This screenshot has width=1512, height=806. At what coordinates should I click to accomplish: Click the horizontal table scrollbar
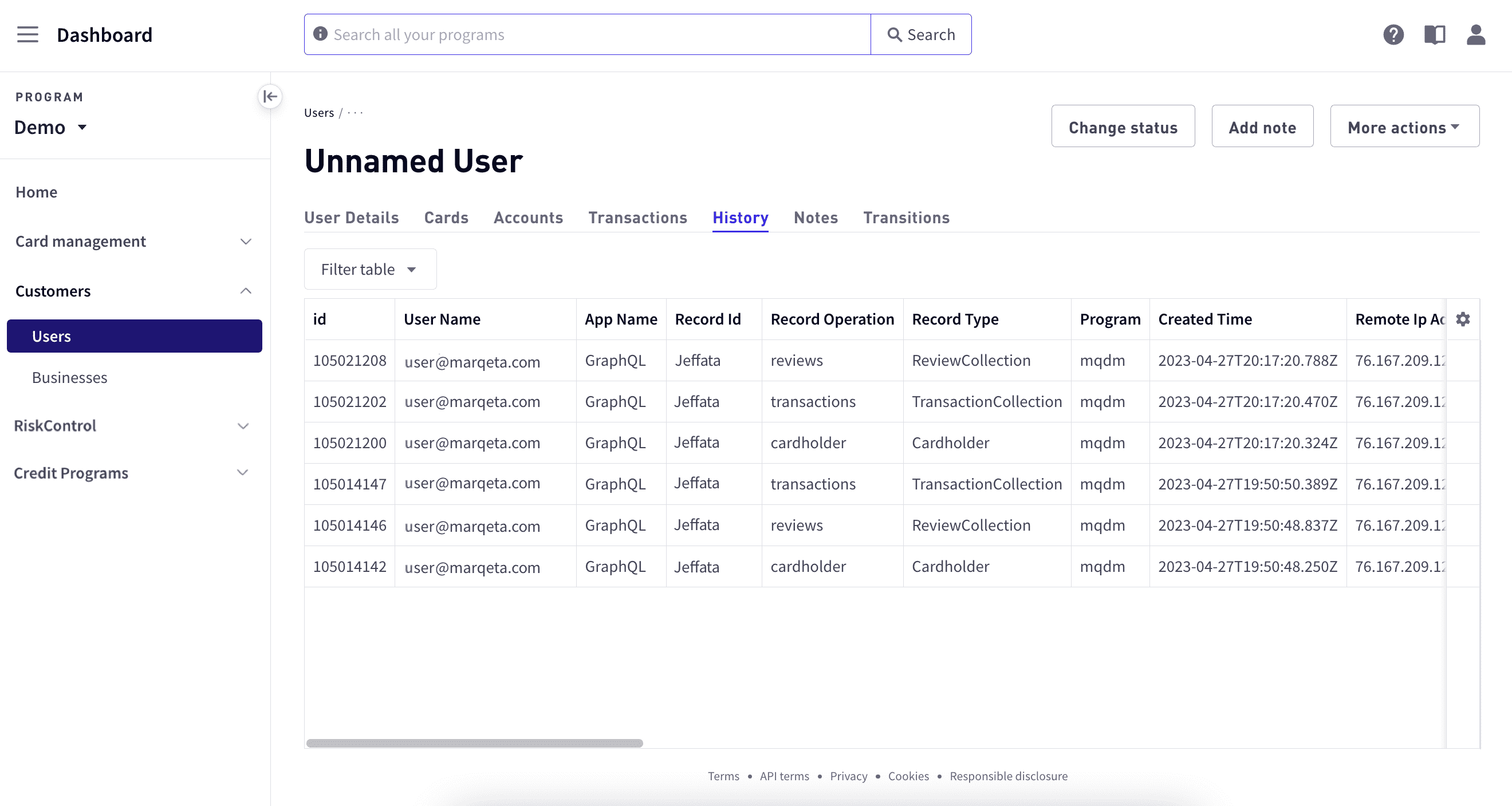click(x=474, y=743)
